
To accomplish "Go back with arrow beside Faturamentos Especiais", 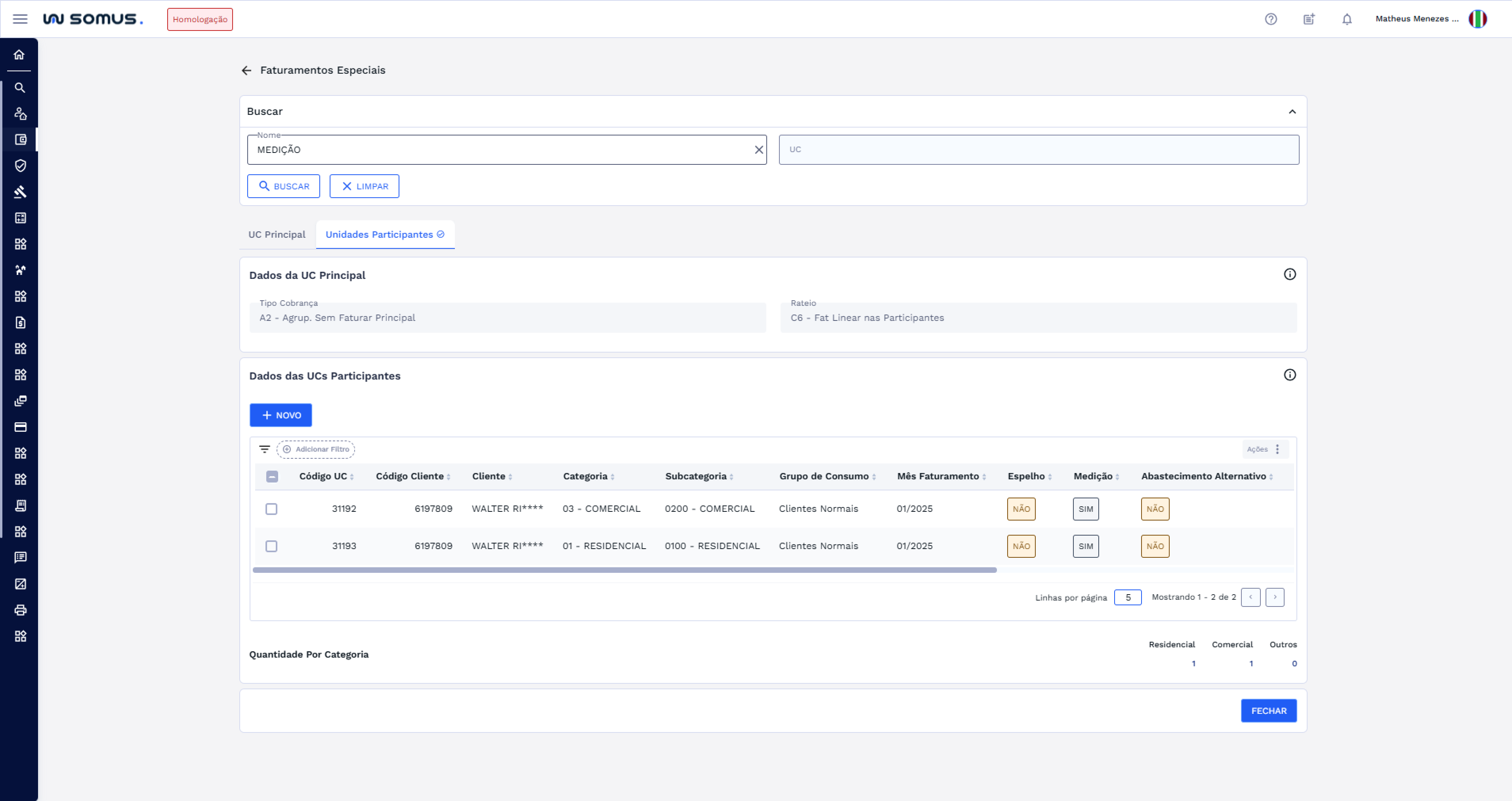I will point(246,71).
